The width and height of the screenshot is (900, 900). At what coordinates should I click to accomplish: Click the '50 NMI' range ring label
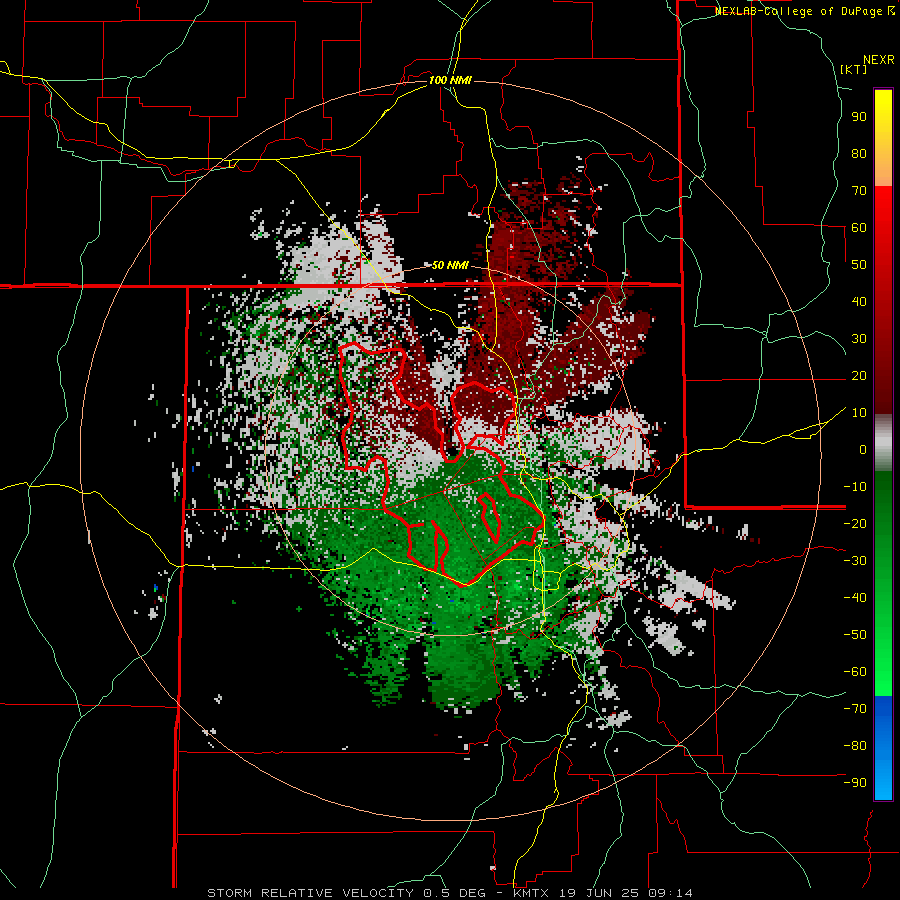[x=450, y=265]
